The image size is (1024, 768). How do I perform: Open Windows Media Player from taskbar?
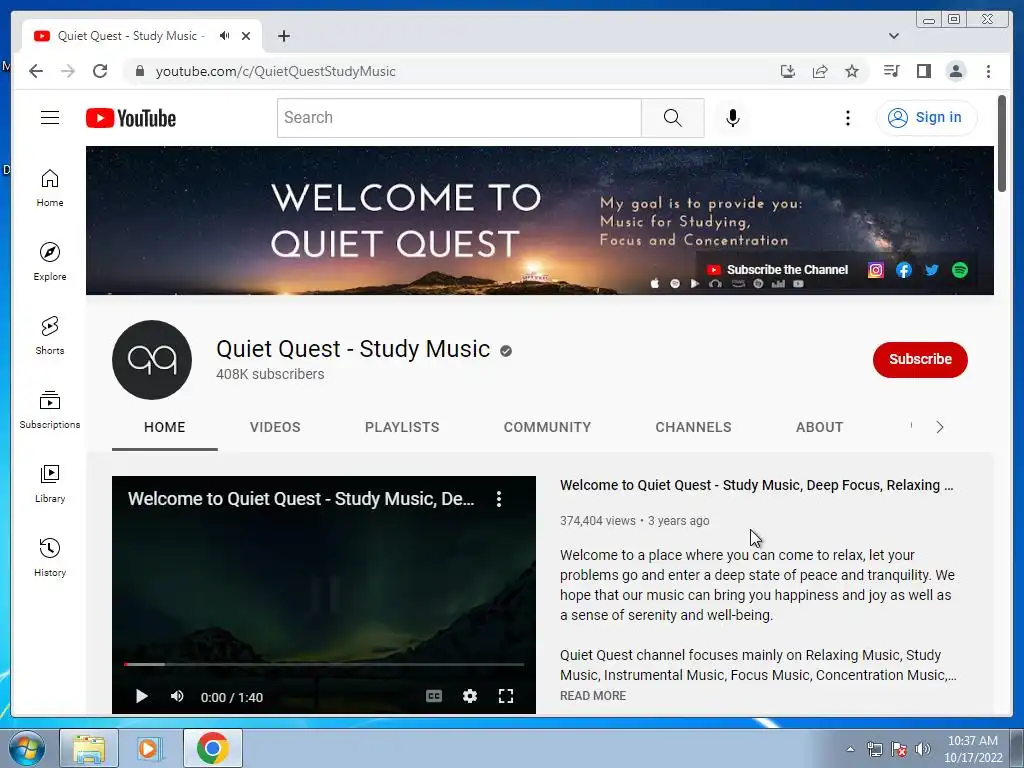click(x=149, y=748)
